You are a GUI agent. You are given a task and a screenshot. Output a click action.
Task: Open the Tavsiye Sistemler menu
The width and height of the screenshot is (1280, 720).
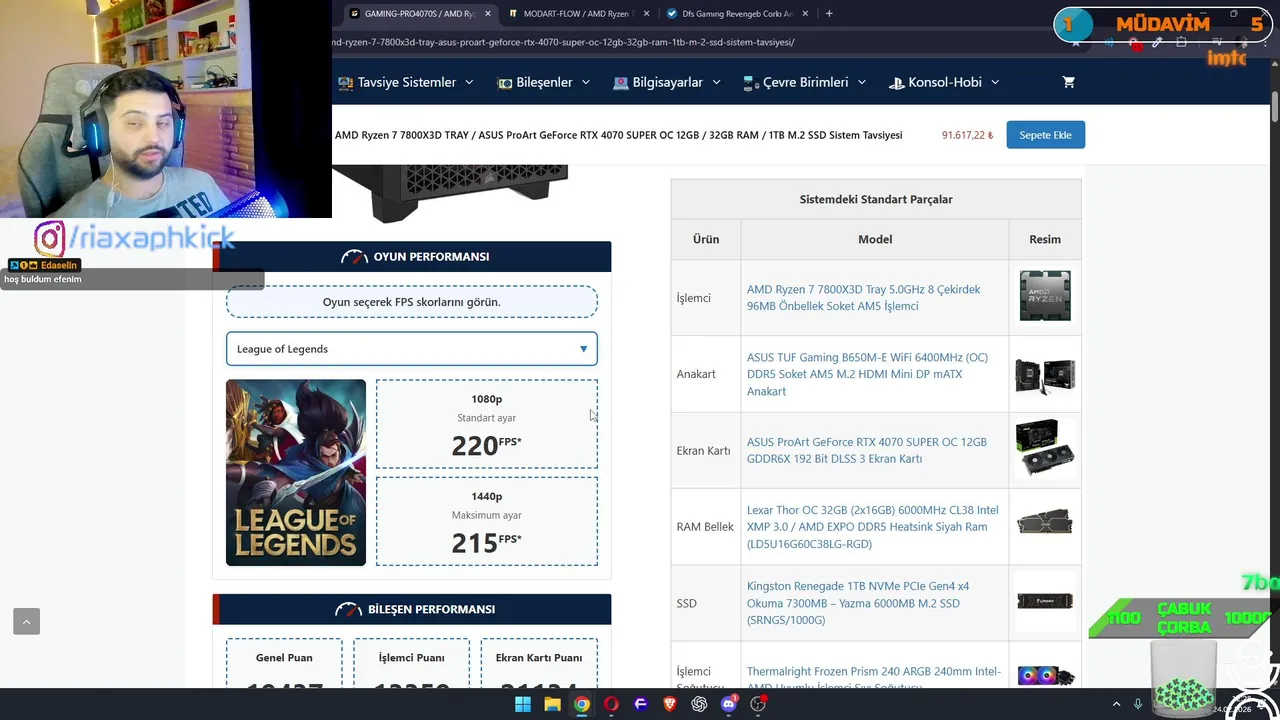click(406, 82)
